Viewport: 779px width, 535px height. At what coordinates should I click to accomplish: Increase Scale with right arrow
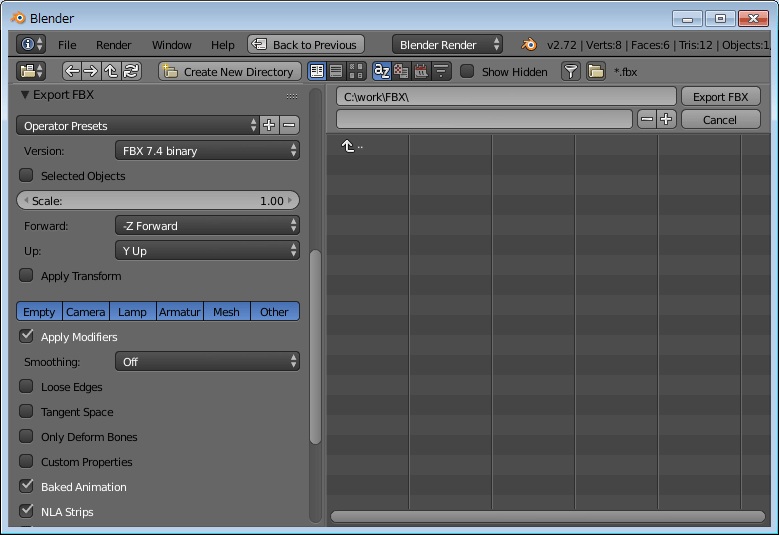pos(290,200)
